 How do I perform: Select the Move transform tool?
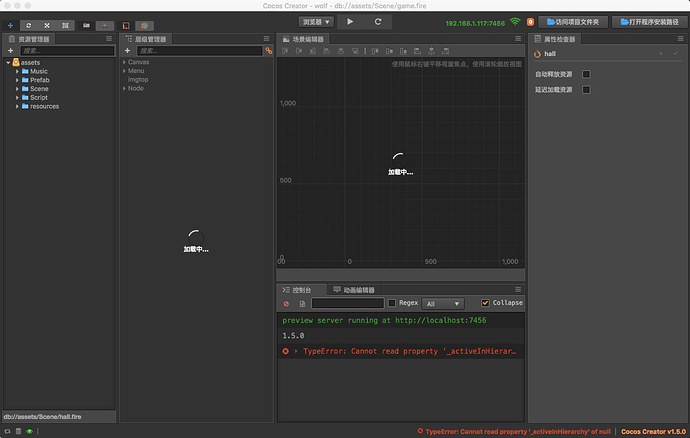(10, 26)
